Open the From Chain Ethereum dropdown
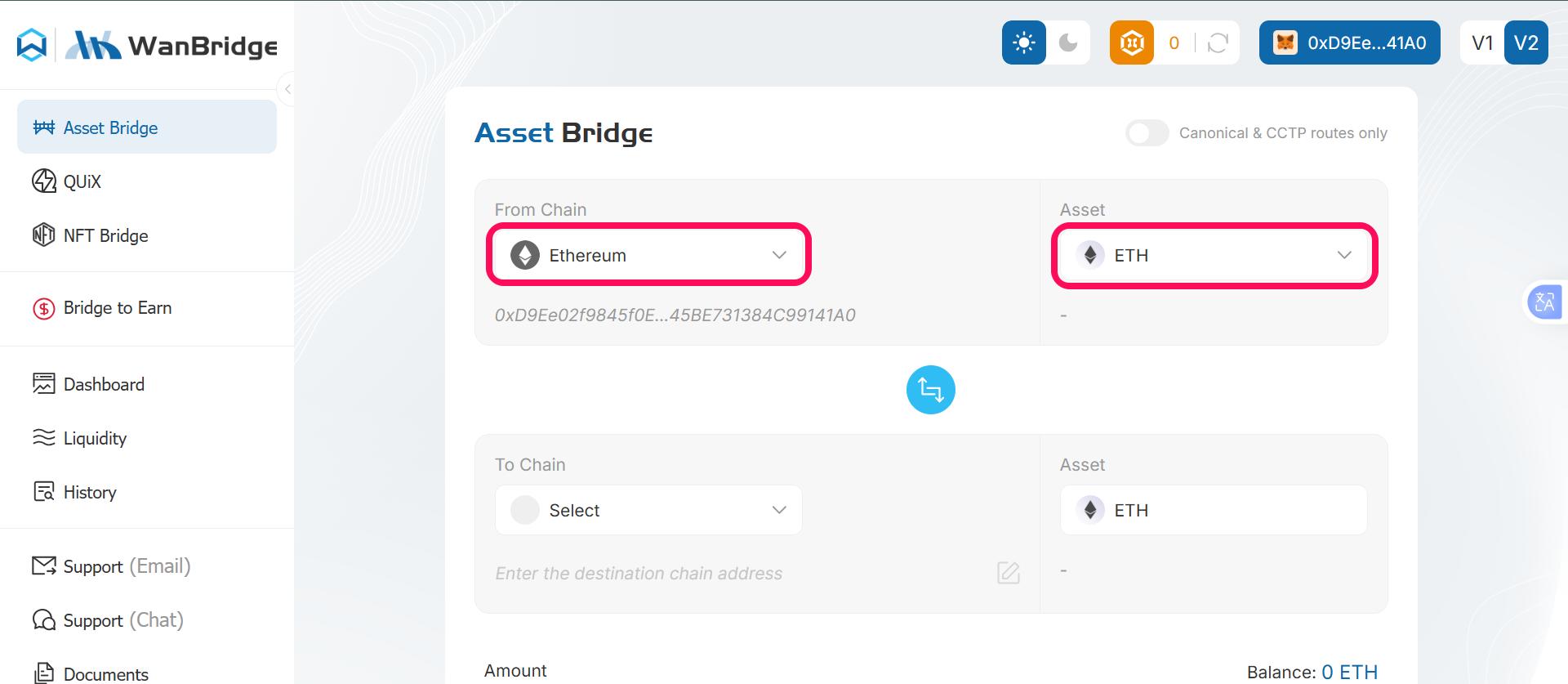 click(x=648, y=254)
